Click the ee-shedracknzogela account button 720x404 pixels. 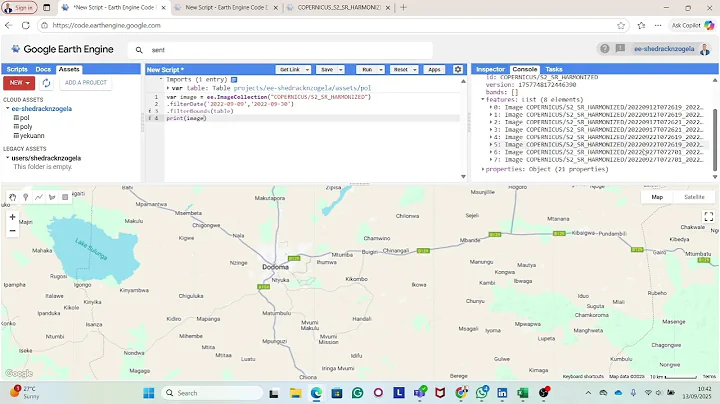(x=664, y=49)
